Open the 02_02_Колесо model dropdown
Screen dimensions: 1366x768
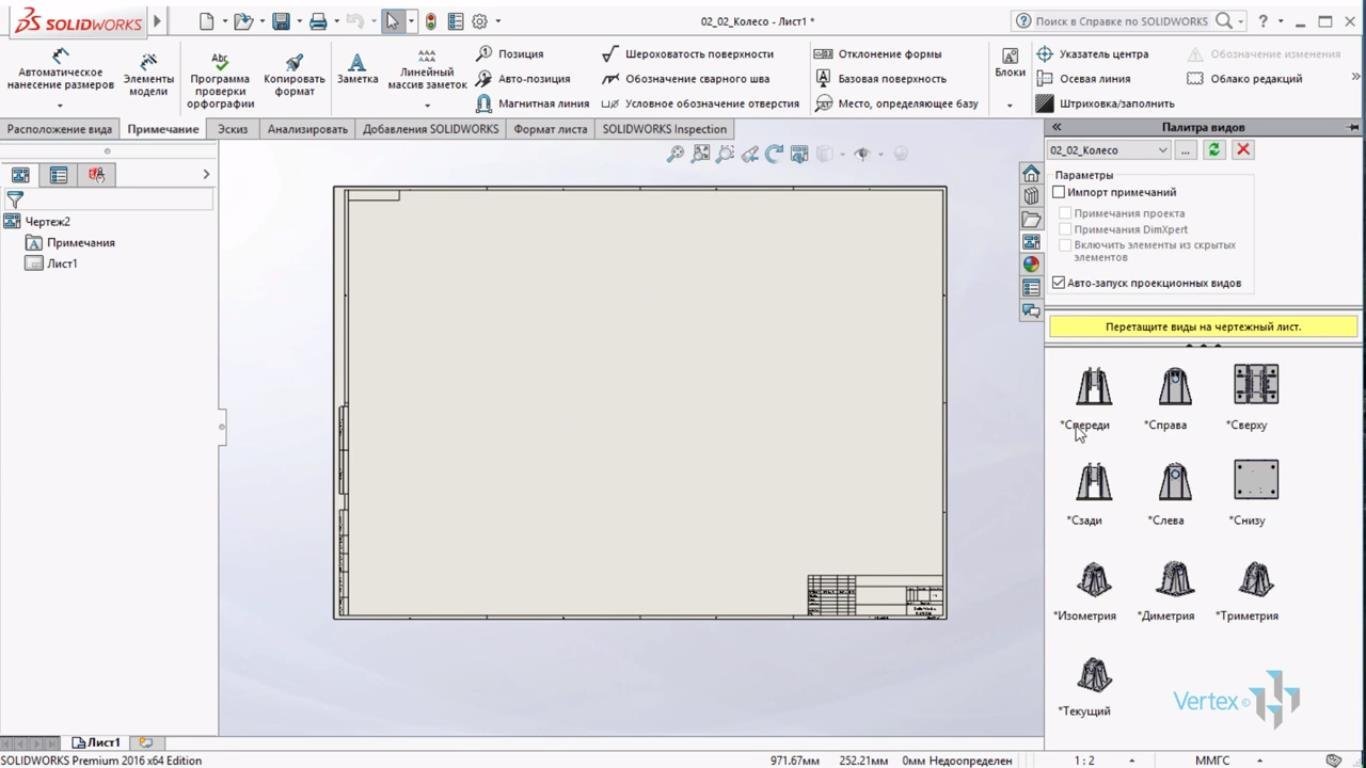pos(1109,150)
